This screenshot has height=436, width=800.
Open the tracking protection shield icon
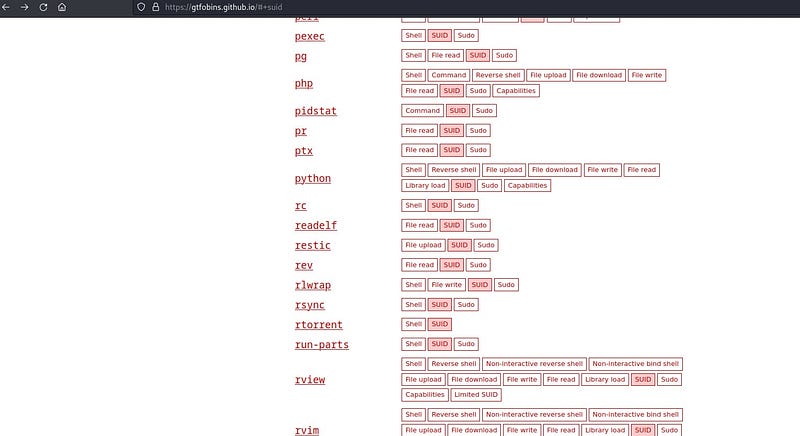click(141, 7)
